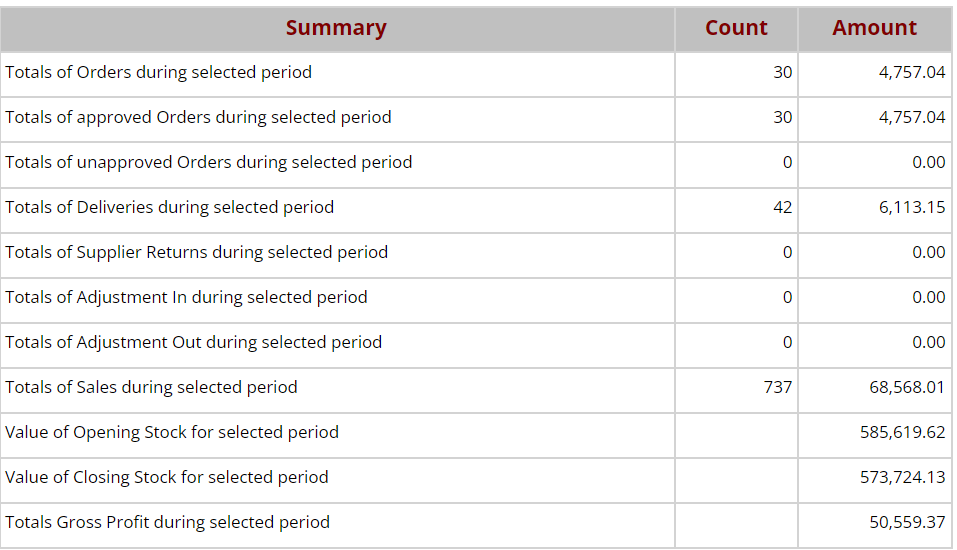
Task: Click the Sales count value 737
Action: [x=778, y=387]
